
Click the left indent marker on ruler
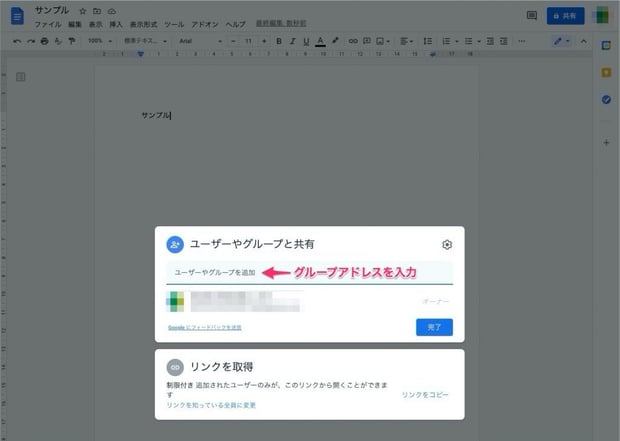point(141,54)
